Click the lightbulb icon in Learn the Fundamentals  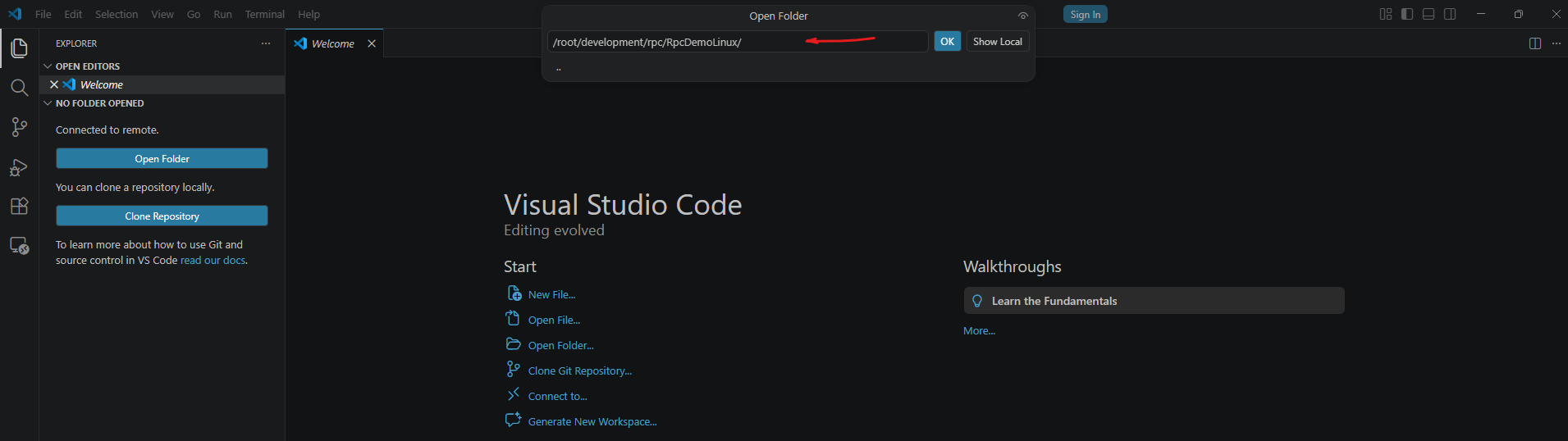pyautogui.click(x=977, y=301)
